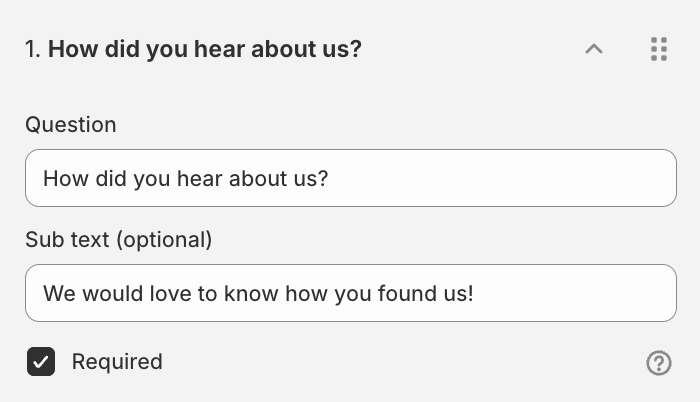Hide question 1 details using the caret
This screenshot has width=700, height=402.
click(594, 49)
